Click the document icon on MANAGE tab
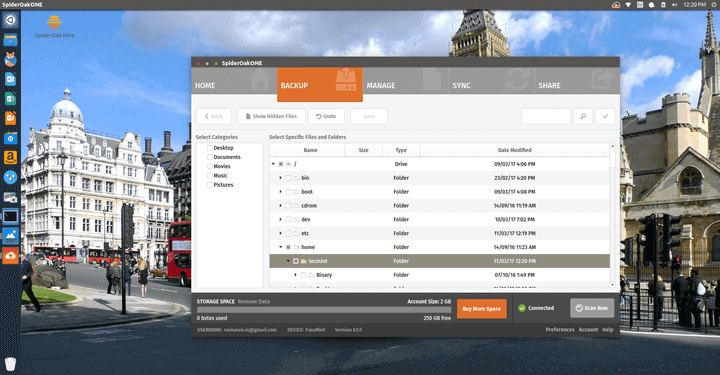 432,79
